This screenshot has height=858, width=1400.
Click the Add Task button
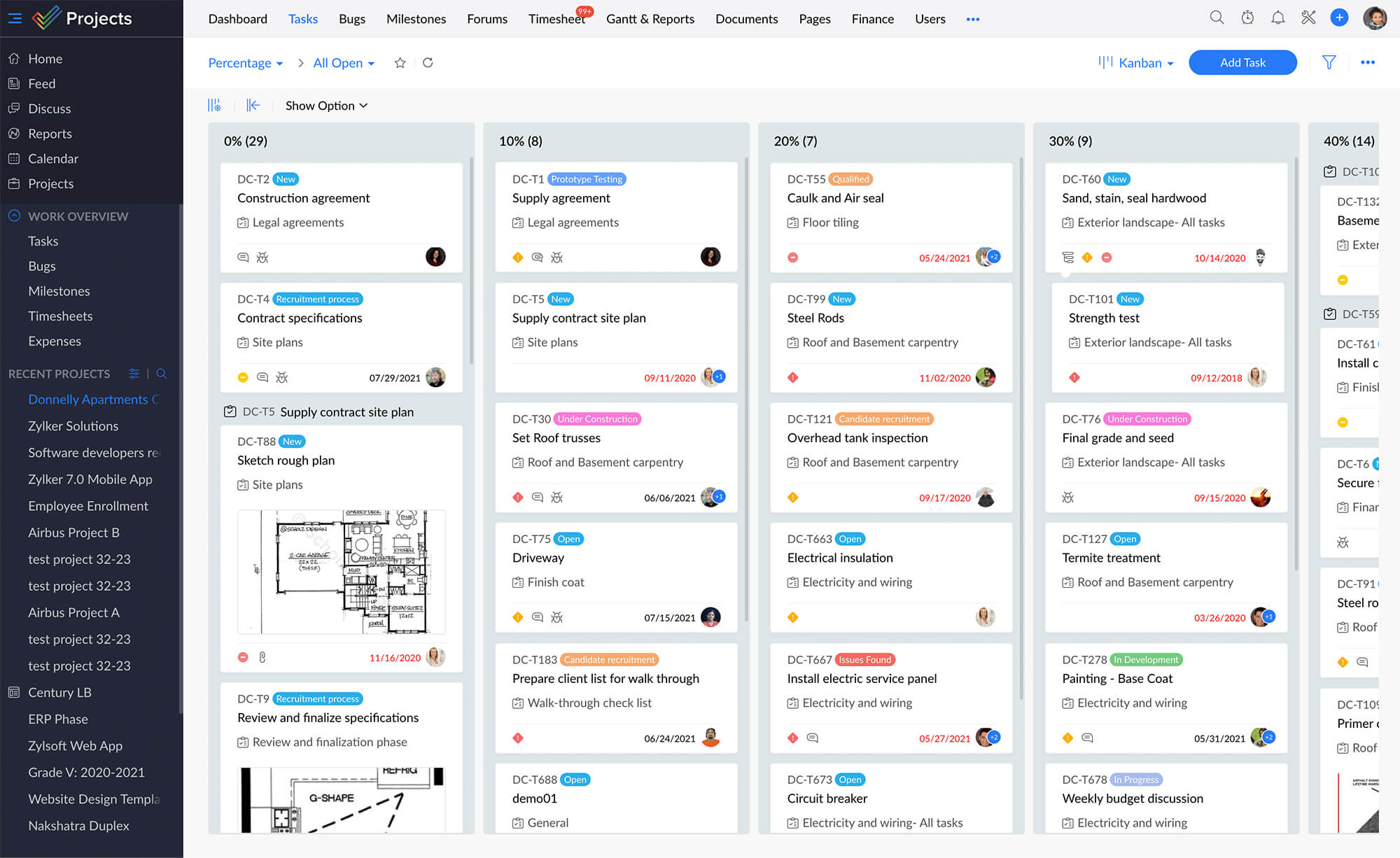pyautogui.click(x=1242, y=62)
